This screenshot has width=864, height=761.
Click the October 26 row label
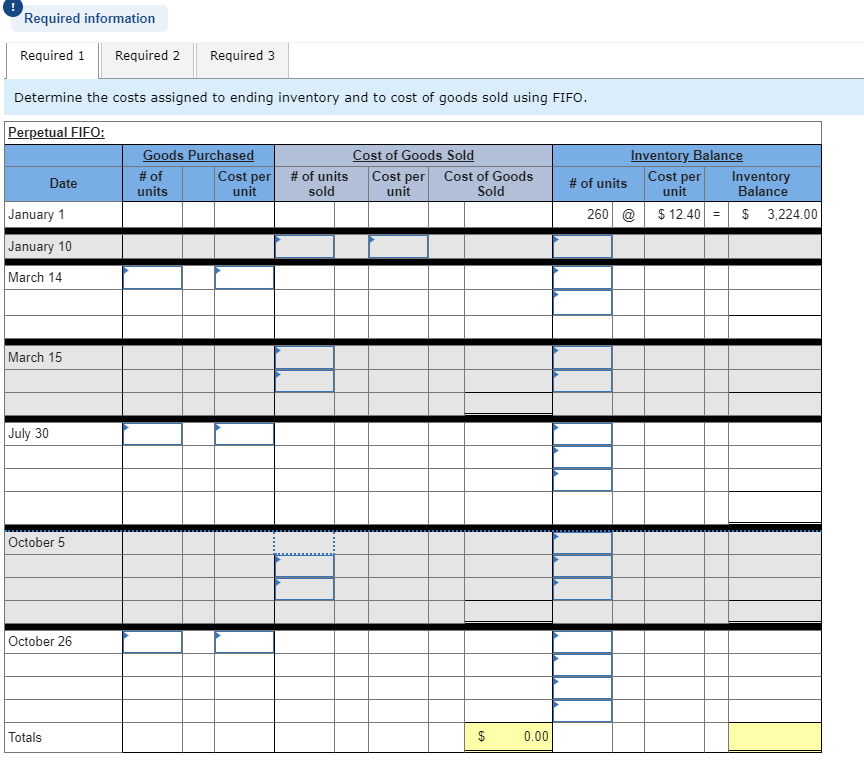pos(40,641)
